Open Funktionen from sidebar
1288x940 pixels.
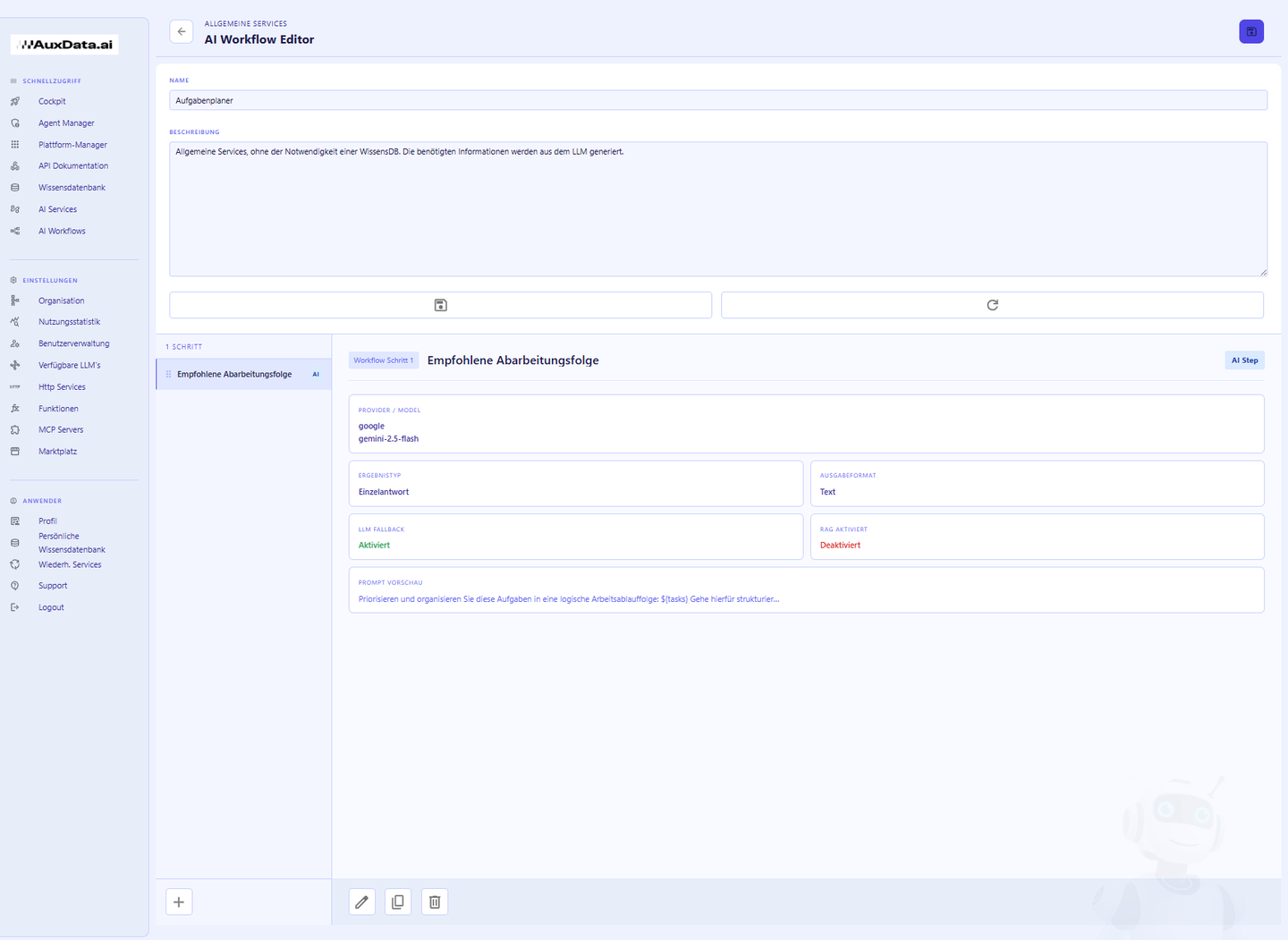[58, 408]
